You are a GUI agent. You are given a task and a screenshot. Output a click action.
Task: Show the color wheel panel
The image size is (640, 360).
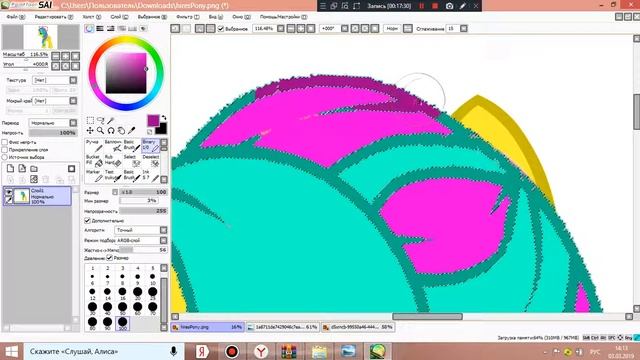pyautogui.click(x=89, y=29)
